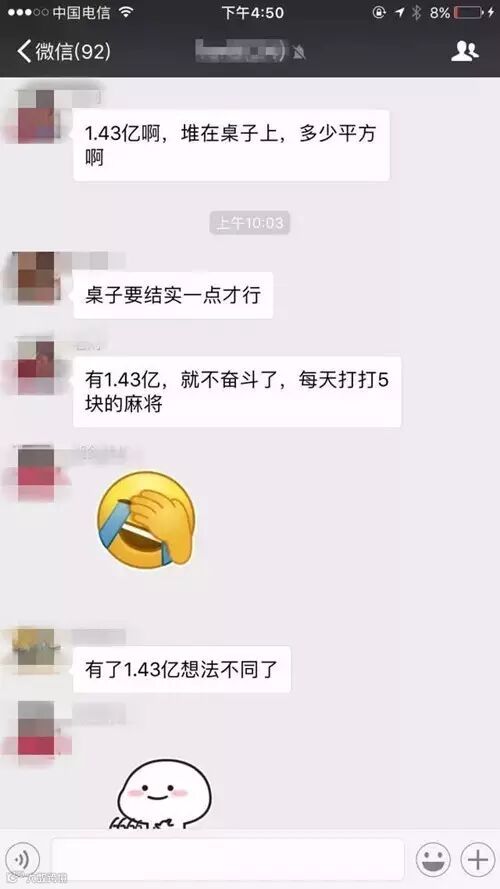
Task: Tap the message text input field
Action: (x=228, y=860)
